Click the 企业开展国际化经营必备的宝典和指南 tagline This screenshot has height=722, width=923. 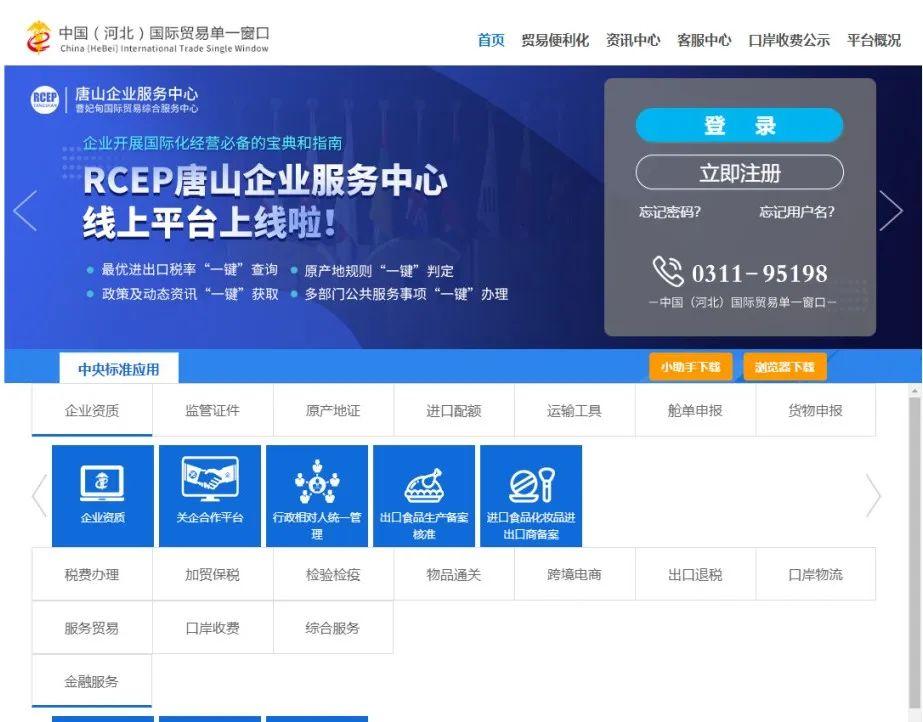213,143
